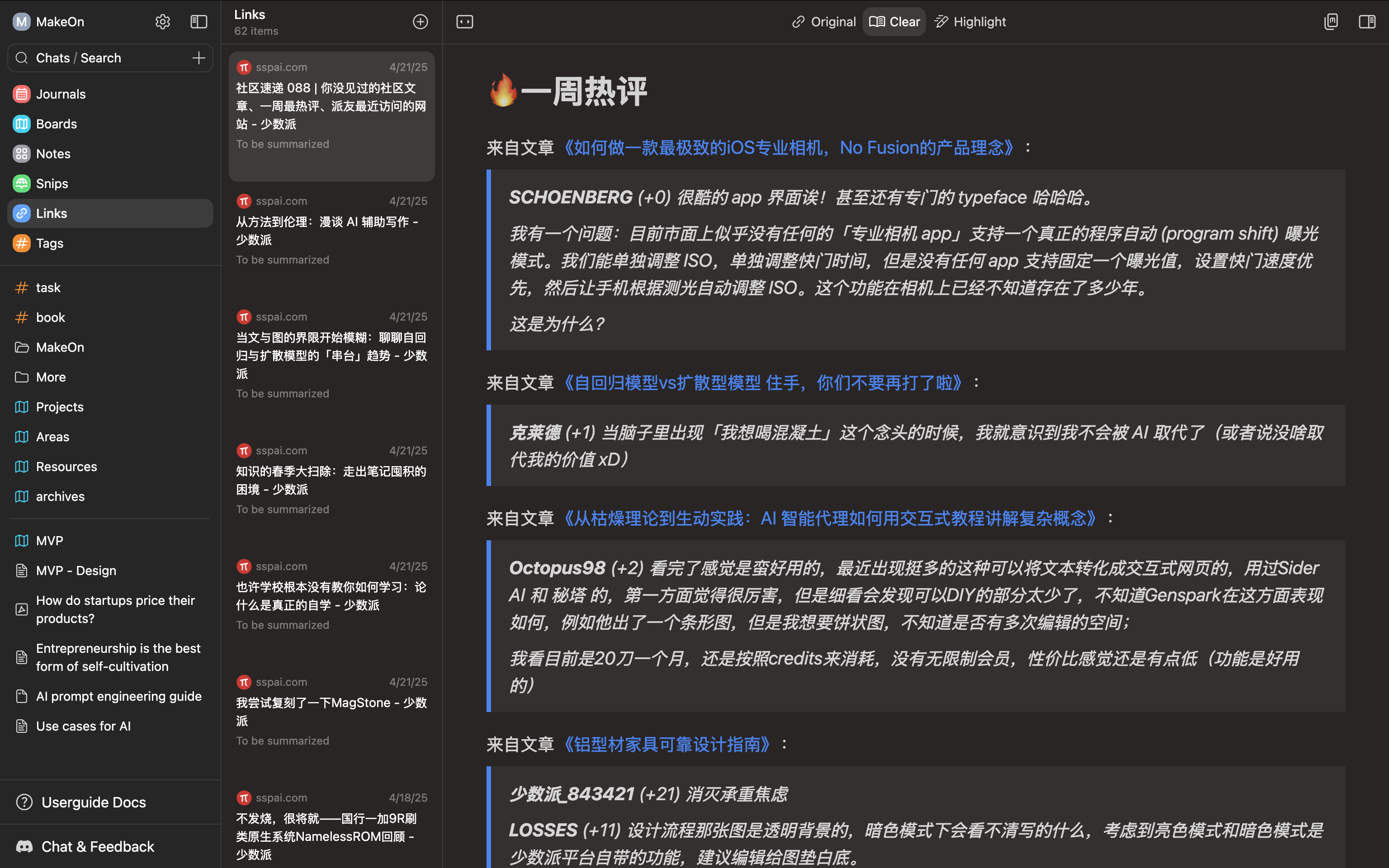
Task: Expand the Projects board
Action: pyautogui.click(x=60, y=407)
